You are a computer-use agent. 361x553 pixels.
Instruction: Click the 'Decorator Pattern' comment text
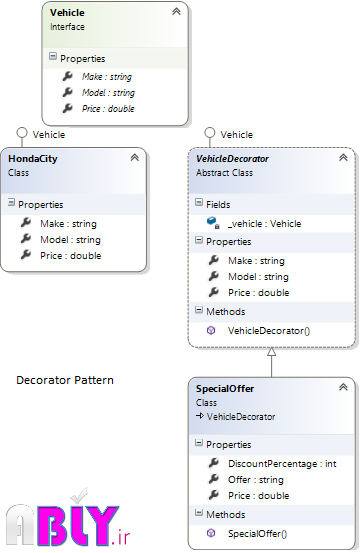click(x=65, y=380)
